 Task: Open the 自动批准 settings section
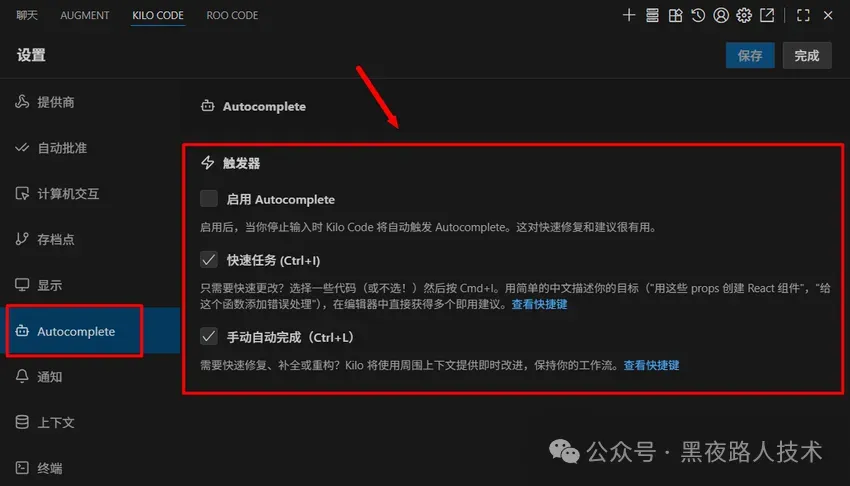[89, 147]
